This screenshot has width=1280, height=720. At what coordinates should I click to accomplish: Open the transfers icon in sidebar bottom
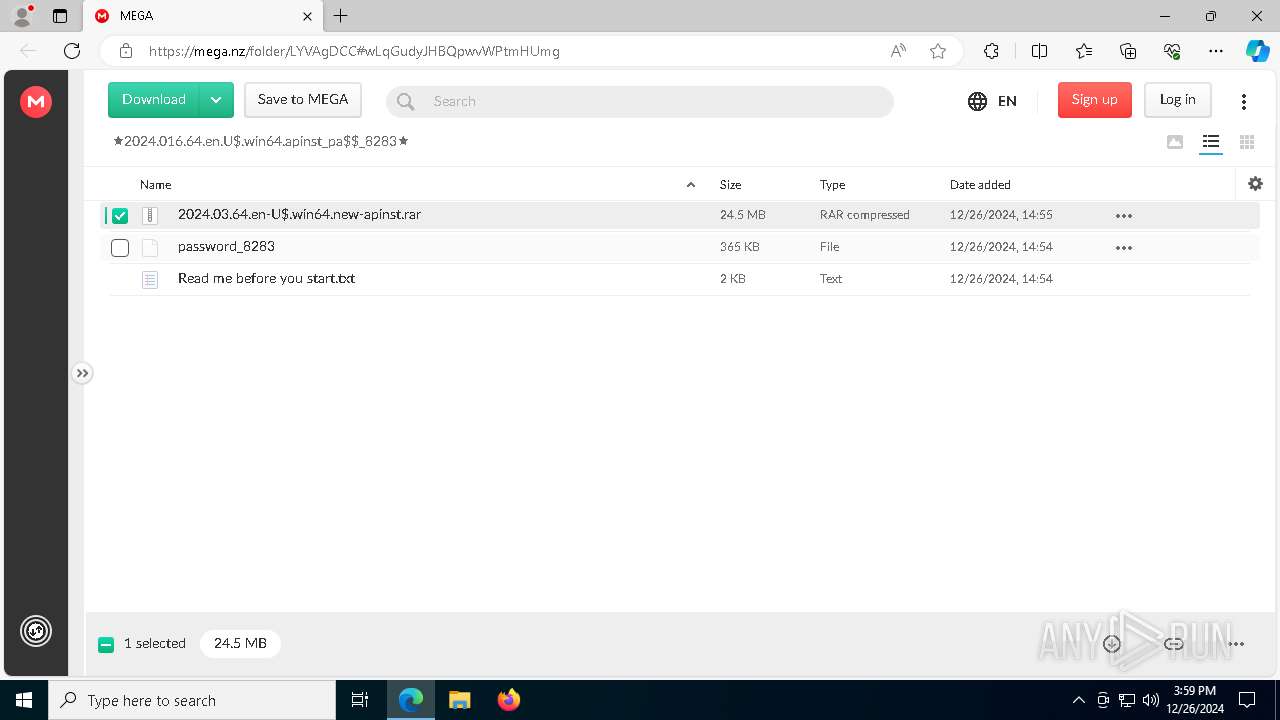tap(36, 631)
